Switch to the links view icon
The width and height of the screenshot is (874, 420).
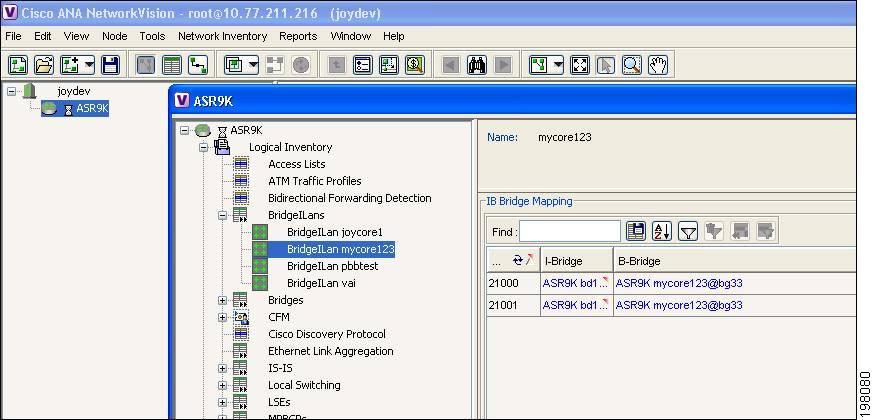(x=198, y=65)
